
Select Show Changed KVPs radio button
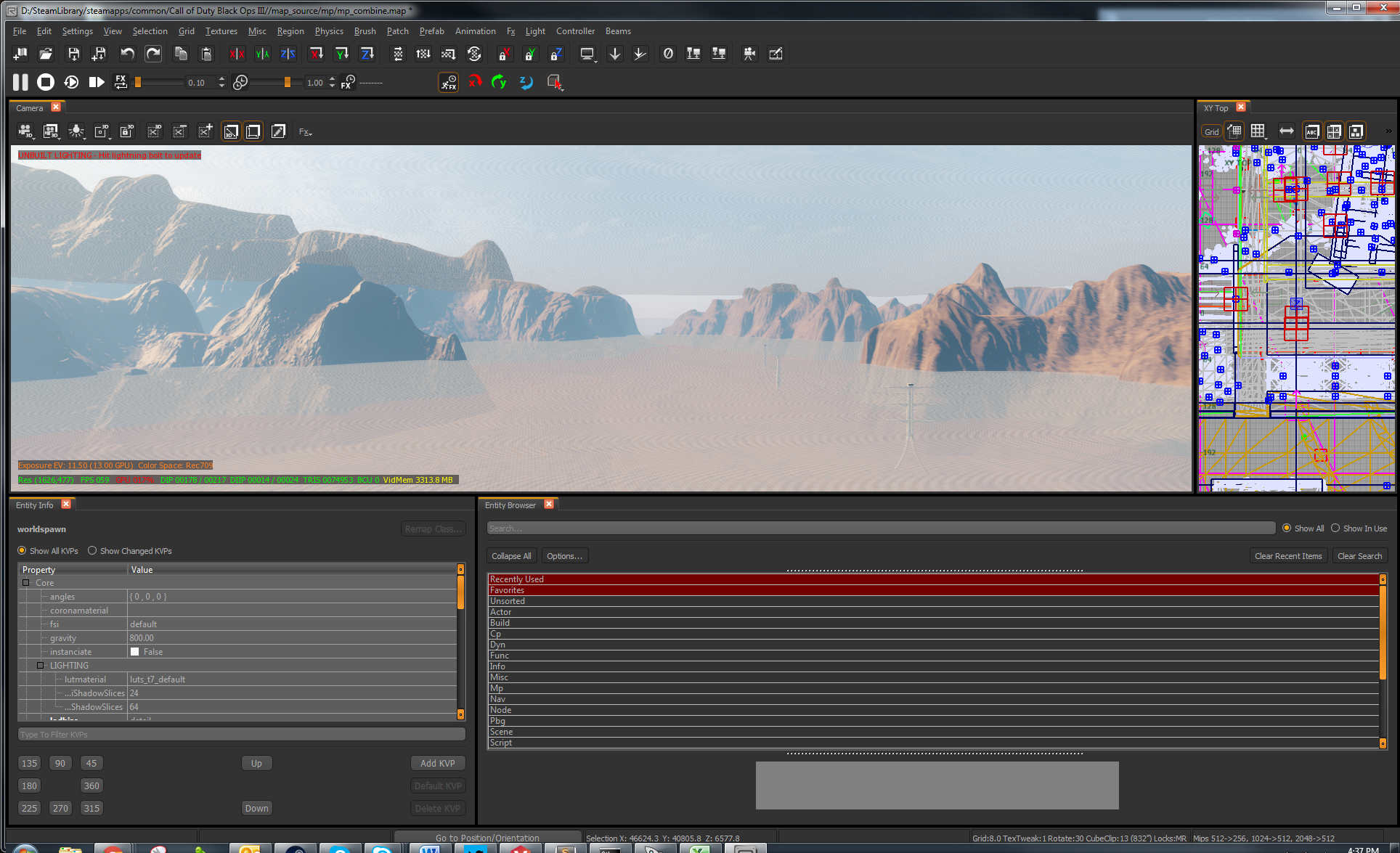pyautogui.click(x=92, y=551)
